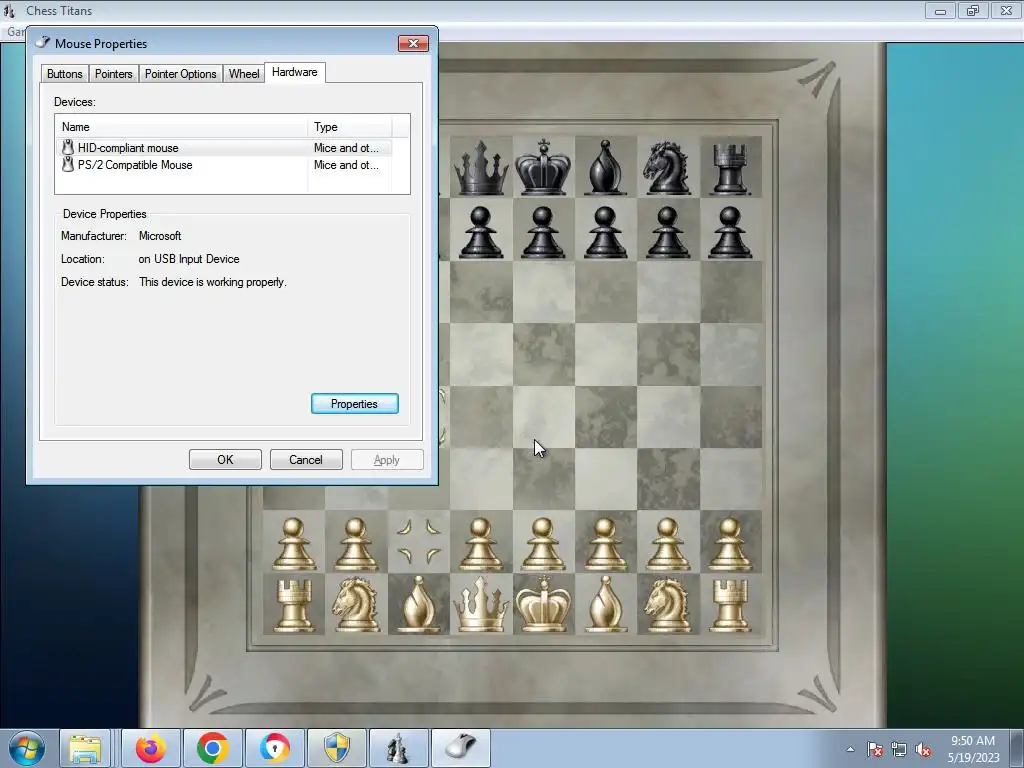Screen dimensions: 1024x768
Task: Close the Mouse Properties dialog
Action: tap(413, 43)
